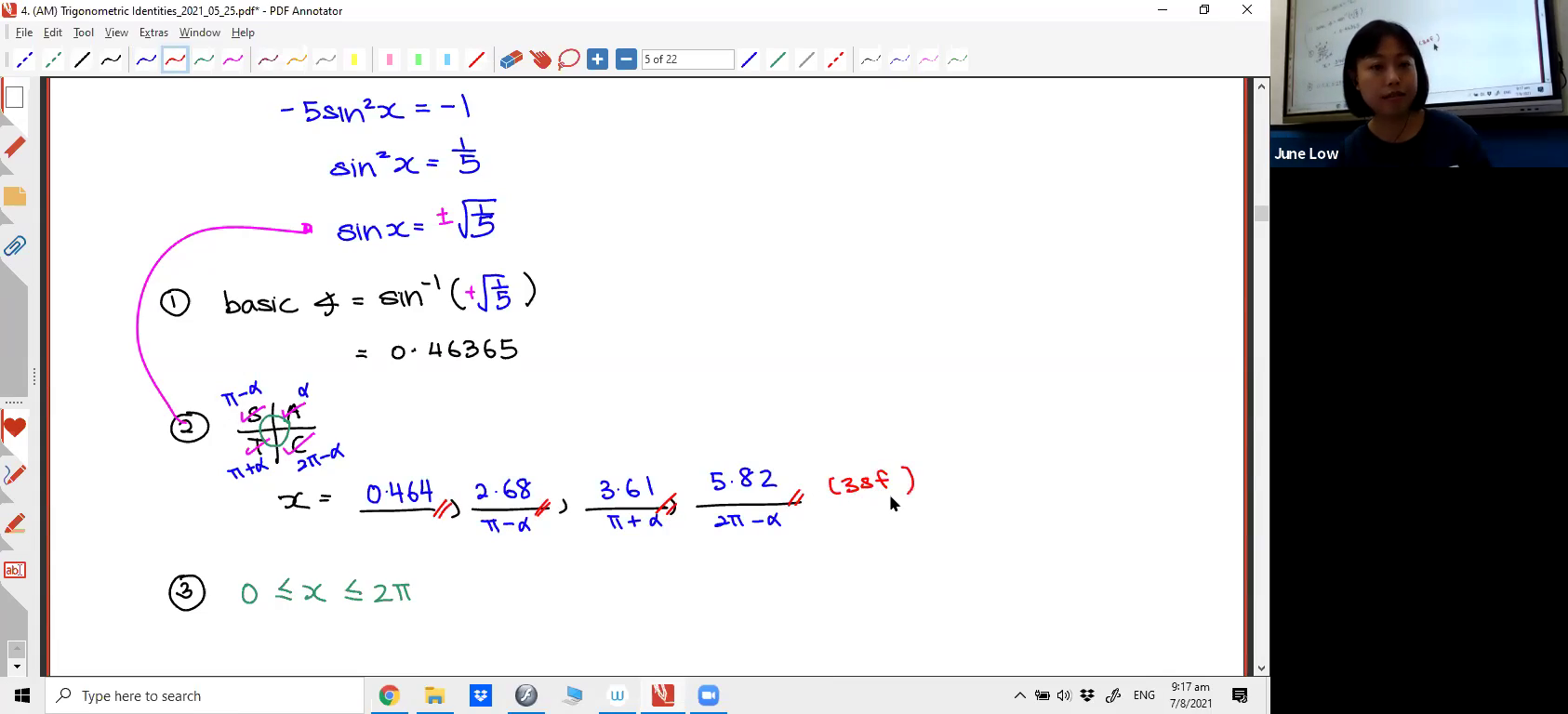
Task: Select the green straight line tool
Action: (x=777, y=59)
